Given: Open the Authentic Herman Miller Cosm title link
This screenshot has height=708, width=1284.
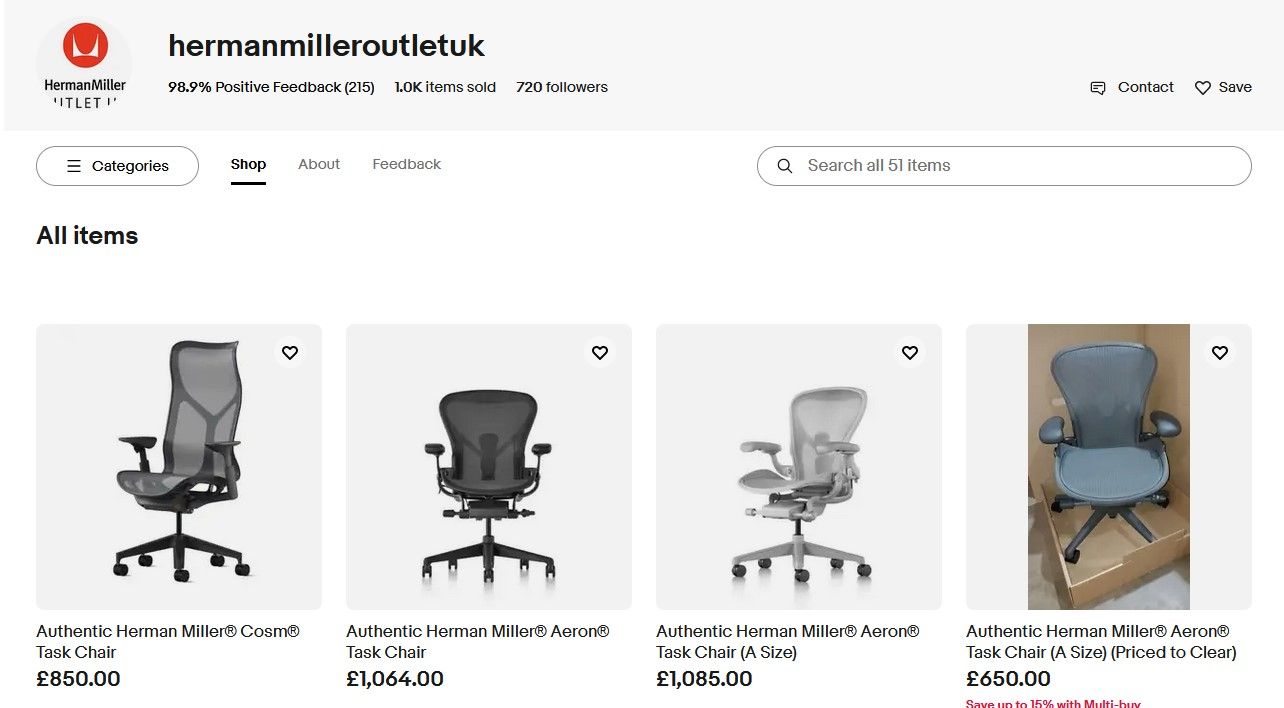Looking at the screenshot, I should 168,642.
